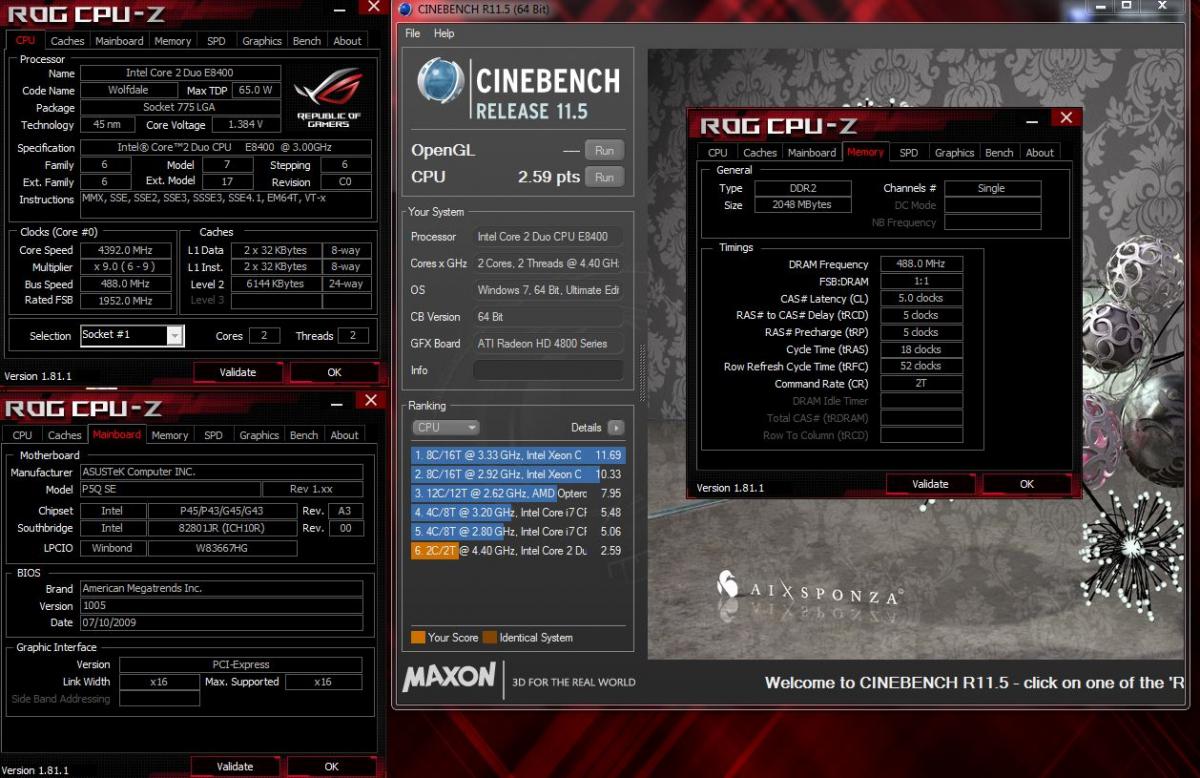Click the Southbridge value 82801JR (ICH10R)
Image resolution: width=1200 pixels, height=778 pixels.
point(223,528)
